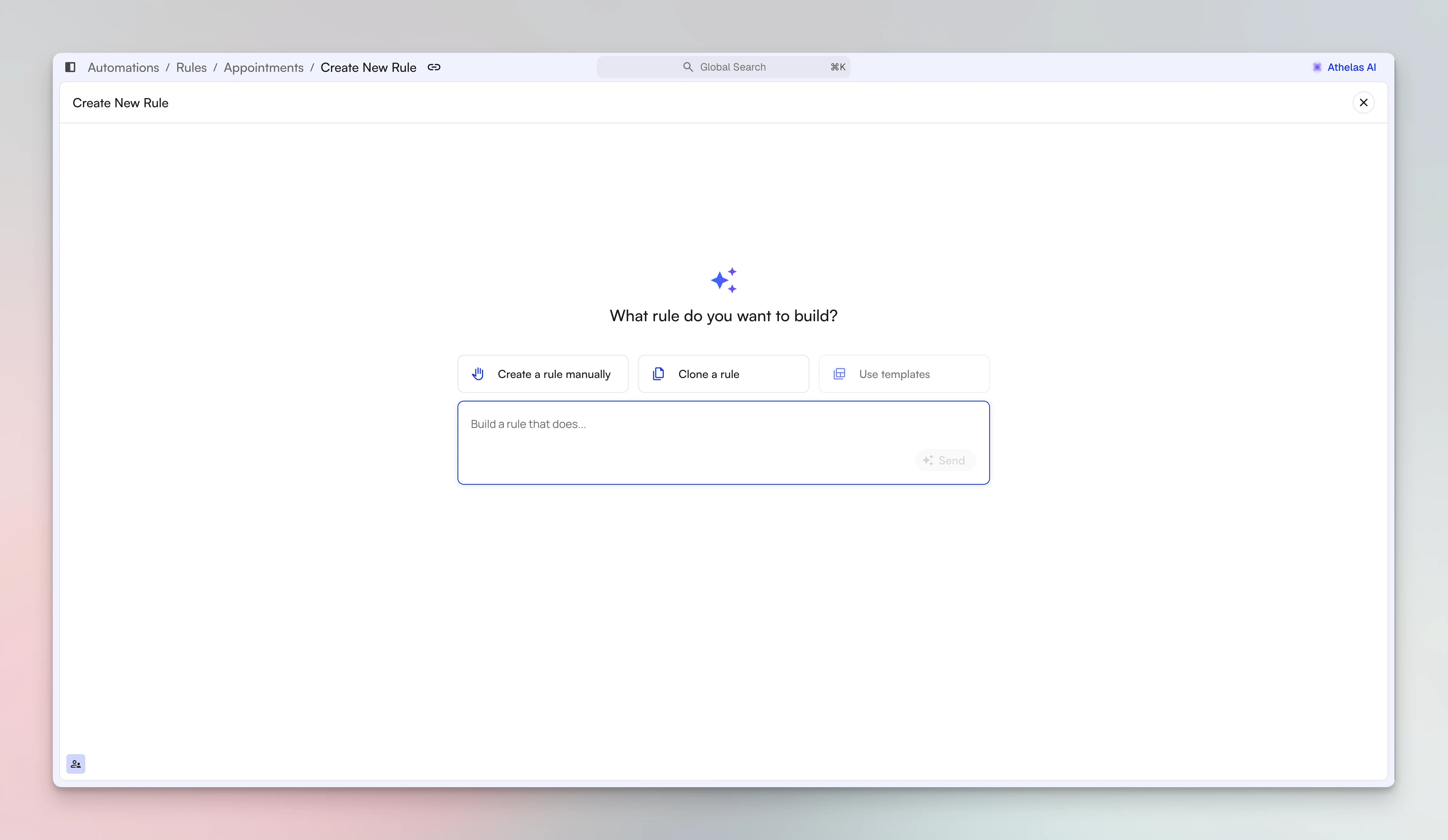Image resolution: width=1448 pixels, height=840 pixels.
Task: Click the heading 'What rule do you want to build?'
Action: [723, 315]
